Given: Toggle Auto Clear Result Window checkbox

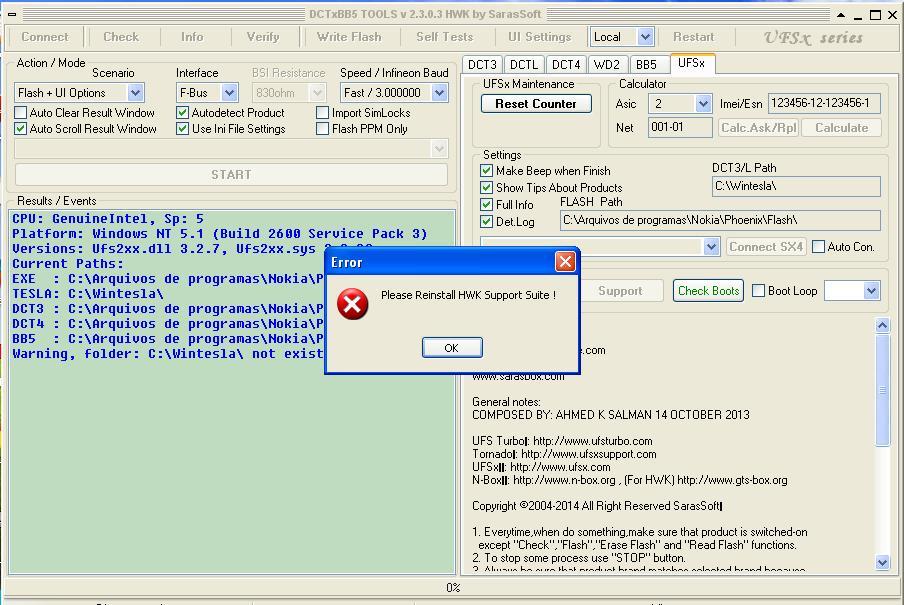Looking at the screenshot, I should point(21,112).
